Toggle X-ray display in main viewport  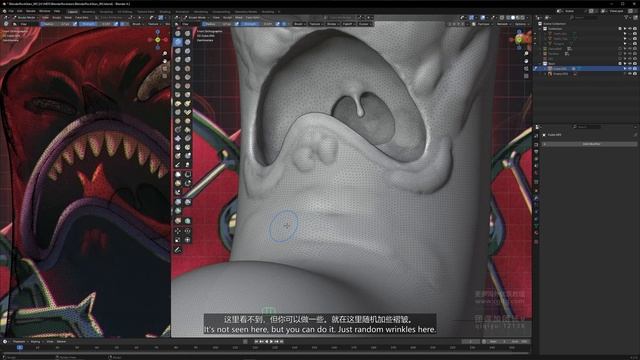pyautogui.click(x=502, y=18)
